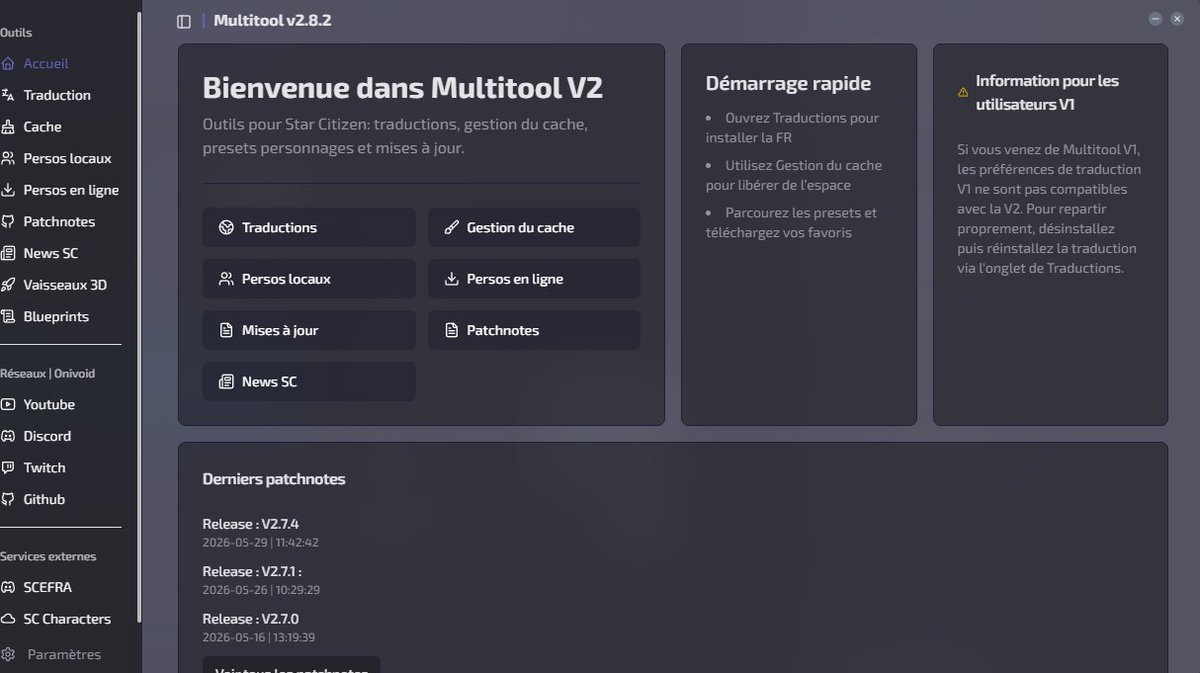Image resolution: width=1200 pixels, height=673 pixels.
Task: Click the Discord label in sidebar
Action: [47, 436]
